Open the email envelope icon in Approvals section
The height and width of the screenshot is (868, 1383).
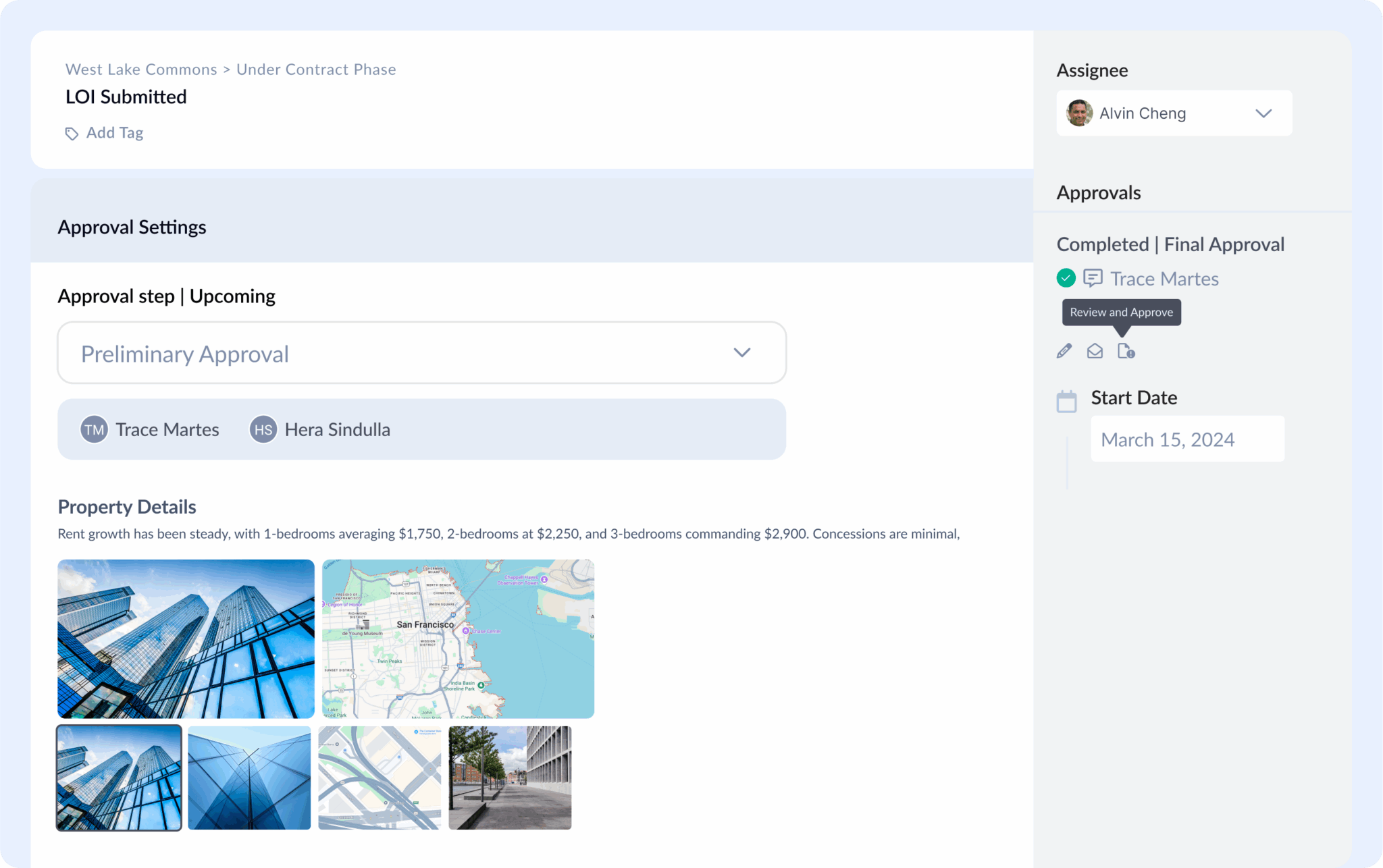pyautogui.click(x=1095, y=350)
